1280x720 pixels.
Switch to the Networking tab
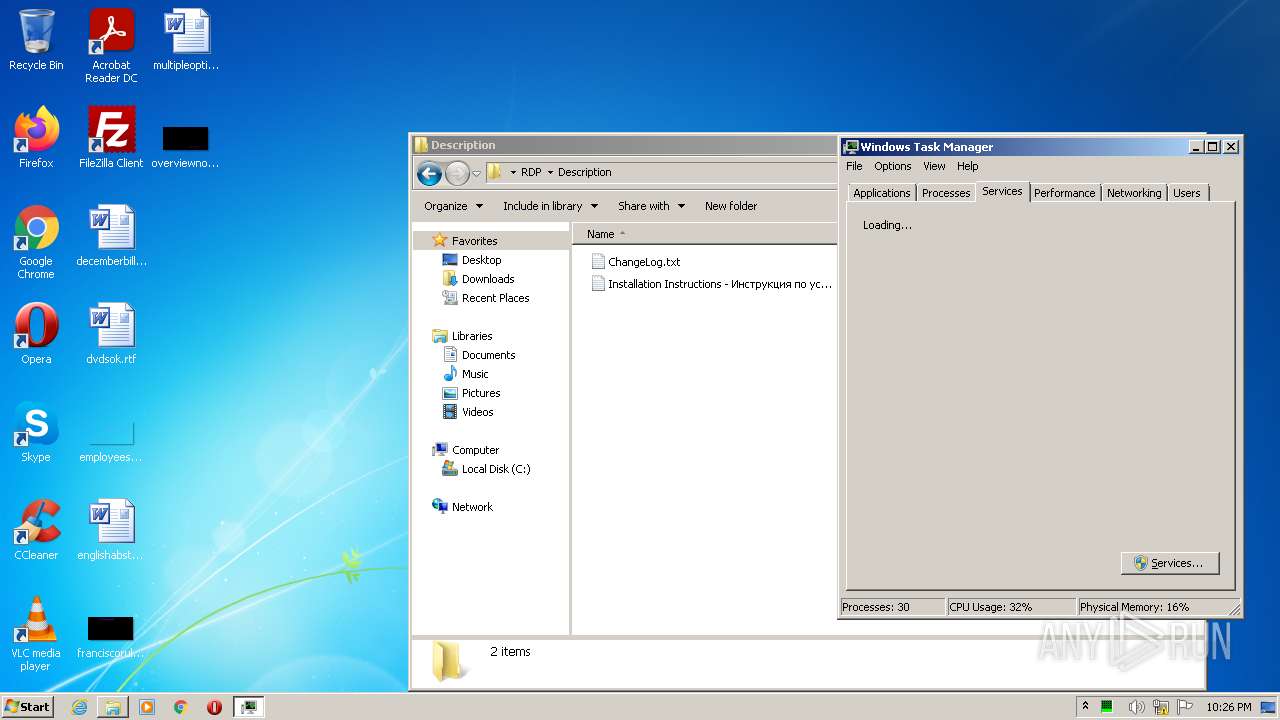[1134, 193]
